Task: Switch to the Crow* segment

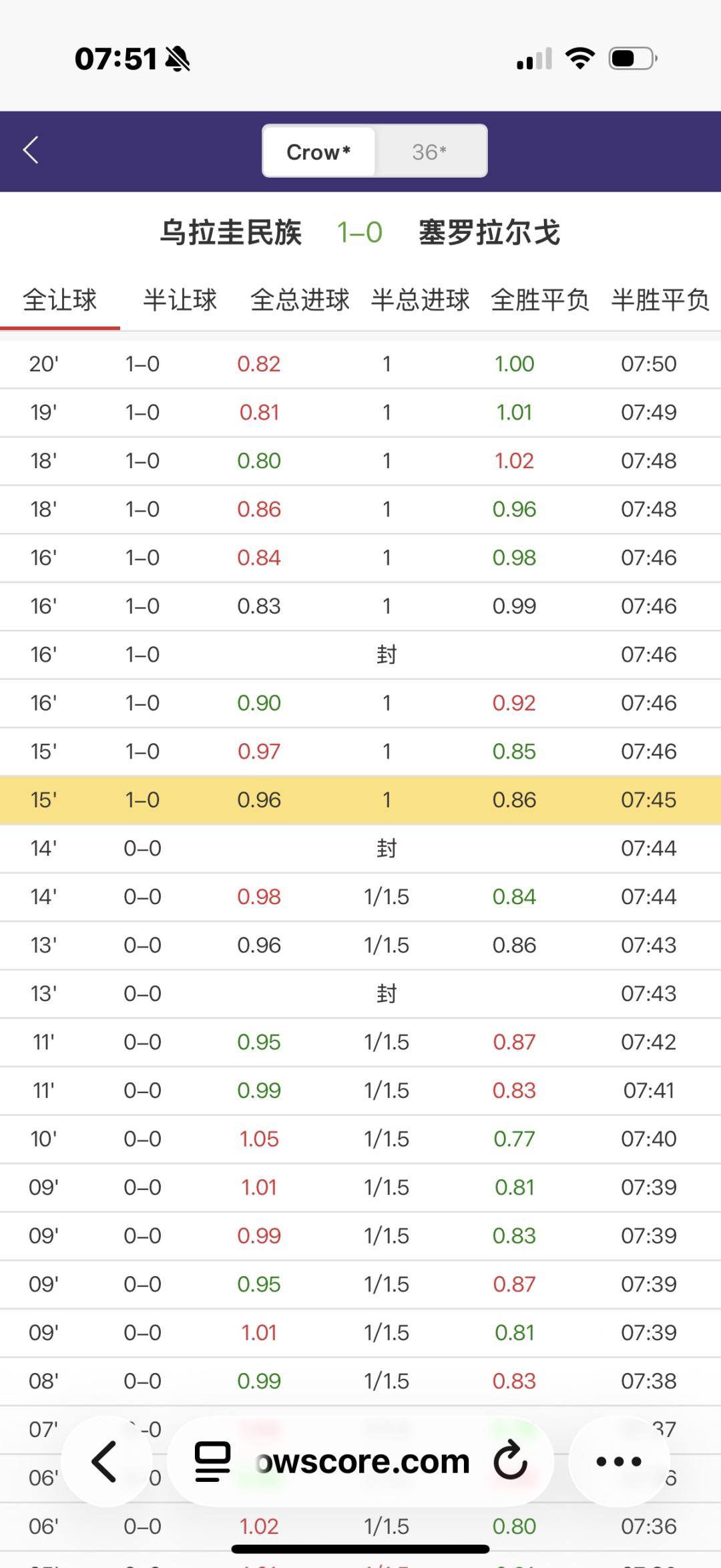Action: (x=318, y=152)
